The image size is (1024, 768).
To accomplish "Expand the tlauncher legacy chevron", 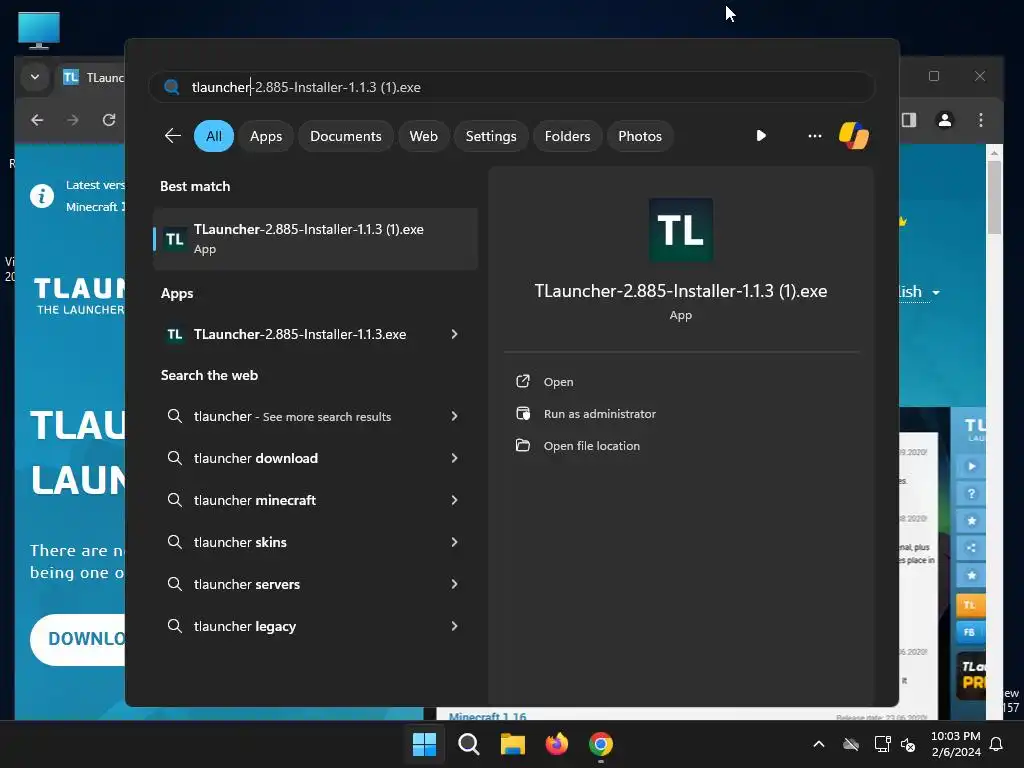I will point(455,626).
